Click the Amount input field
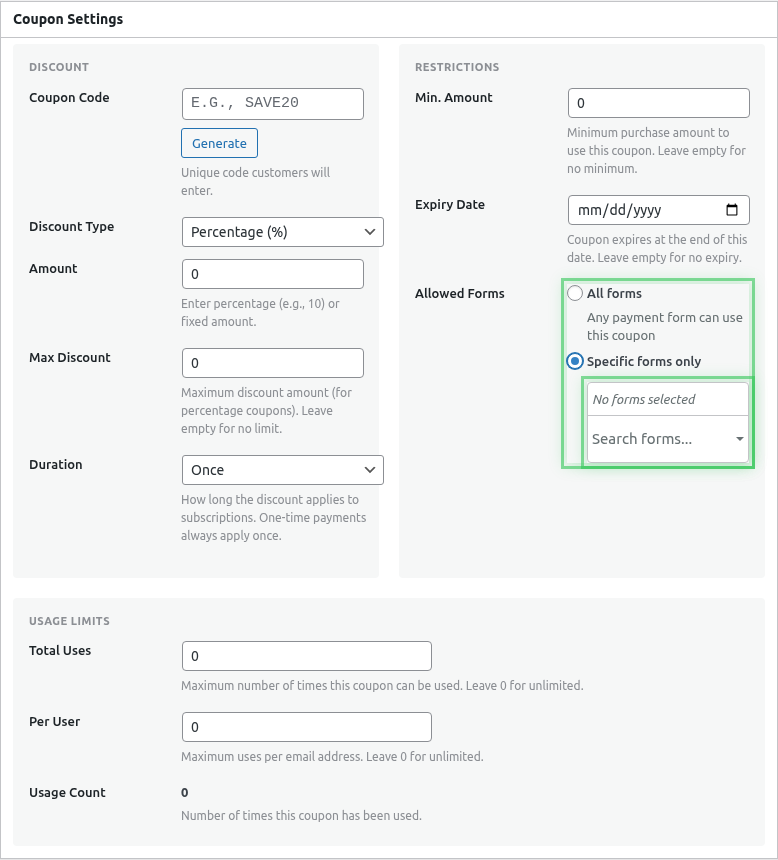The width and height of the screenshot is (778, 860). pos(272,273)
